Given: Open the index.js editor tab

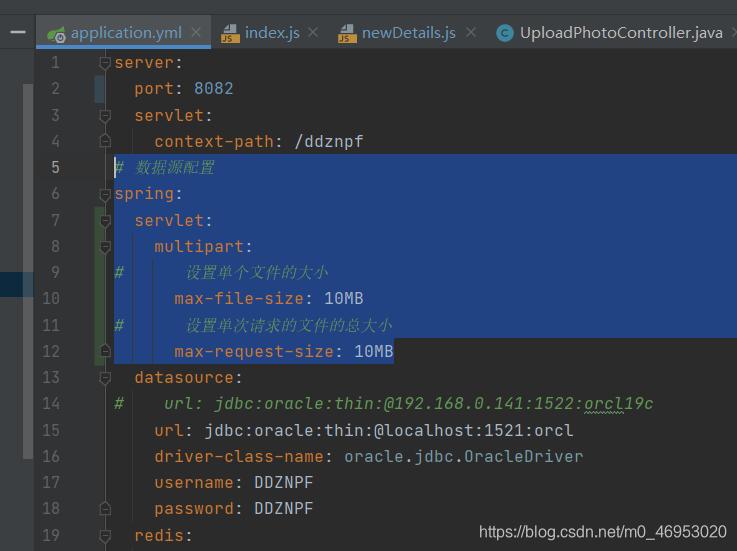Looking at the screenshot, I should [272, 32].
